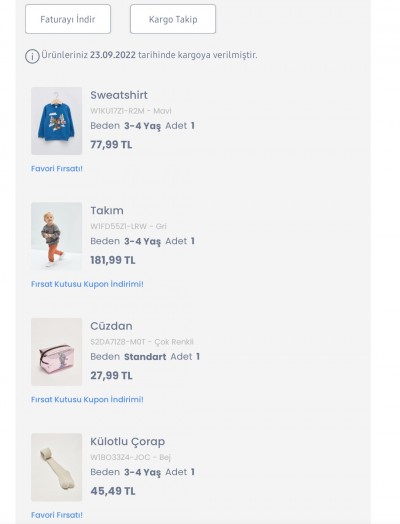Viewport: 400px width, 524px height.
Task: Click the Faturayı İndir button
Action: coord(68,19)
